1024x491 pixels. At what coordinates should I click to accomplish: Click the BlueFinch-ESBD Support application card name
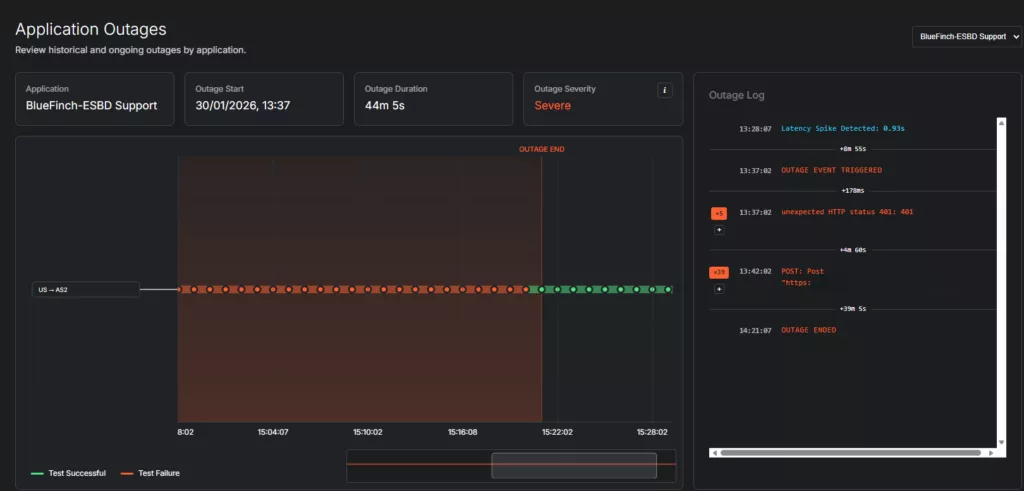coord(91,106)
